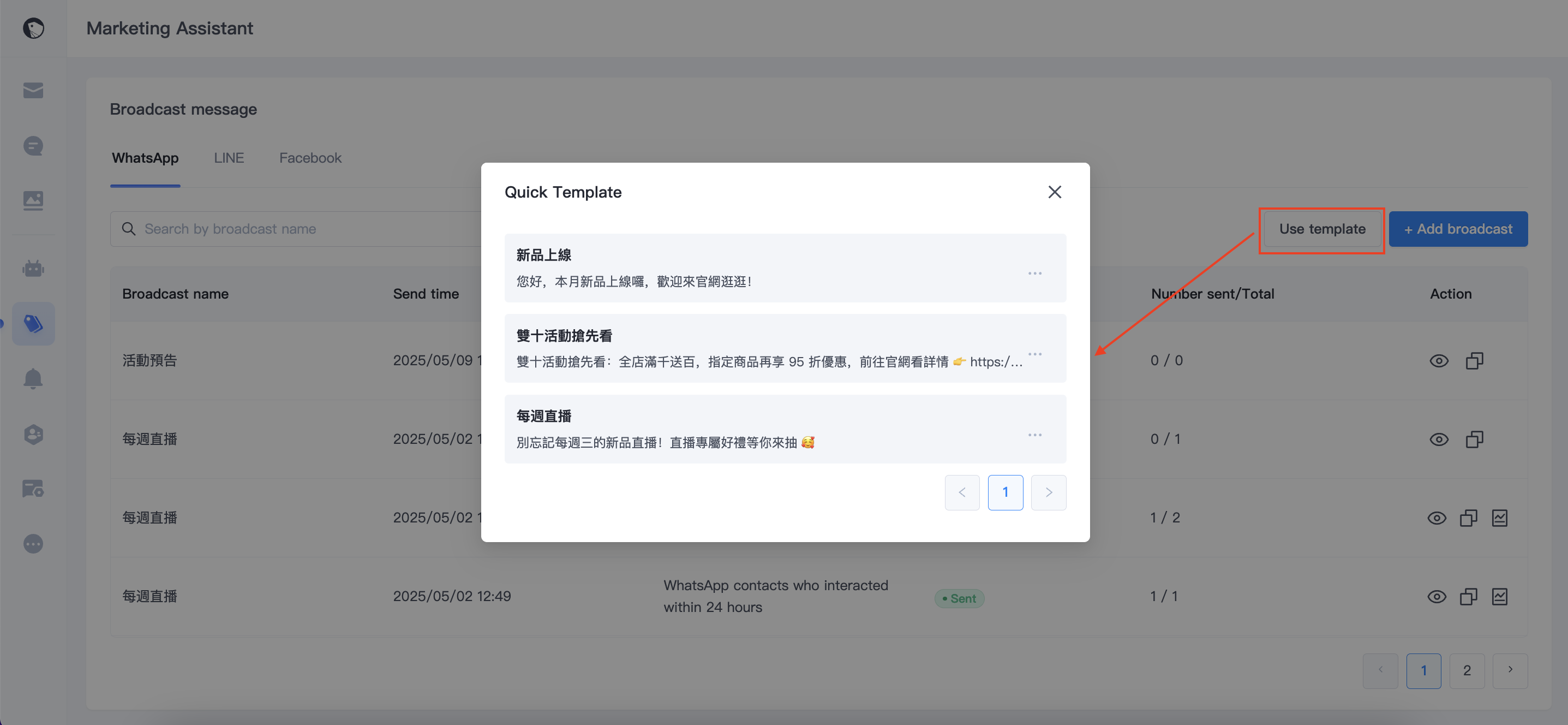1568x725 pixels.
Task: View the 1 / 2 每週直播 broadcast
Action: coord(1437,518)
